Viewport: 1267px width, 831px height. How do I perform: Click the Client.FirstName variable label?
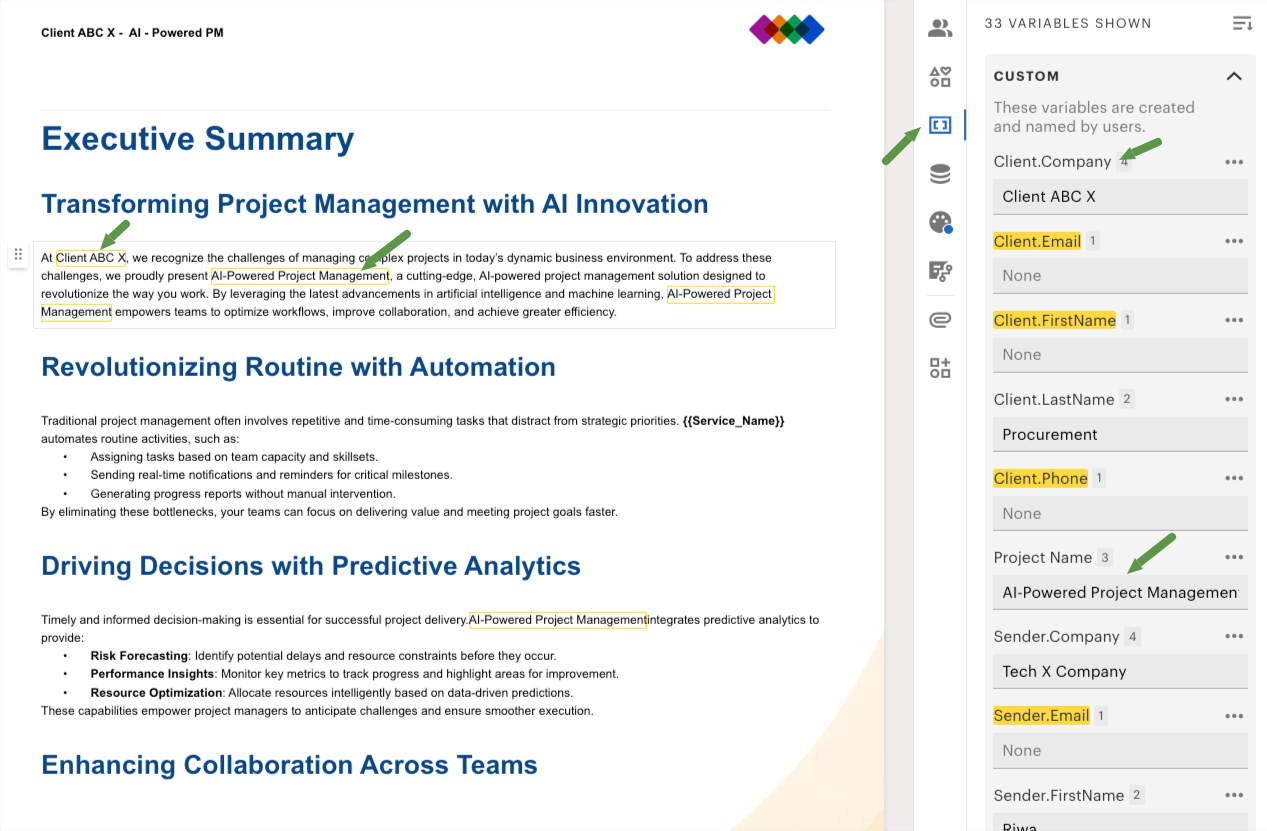[1055, 320]
